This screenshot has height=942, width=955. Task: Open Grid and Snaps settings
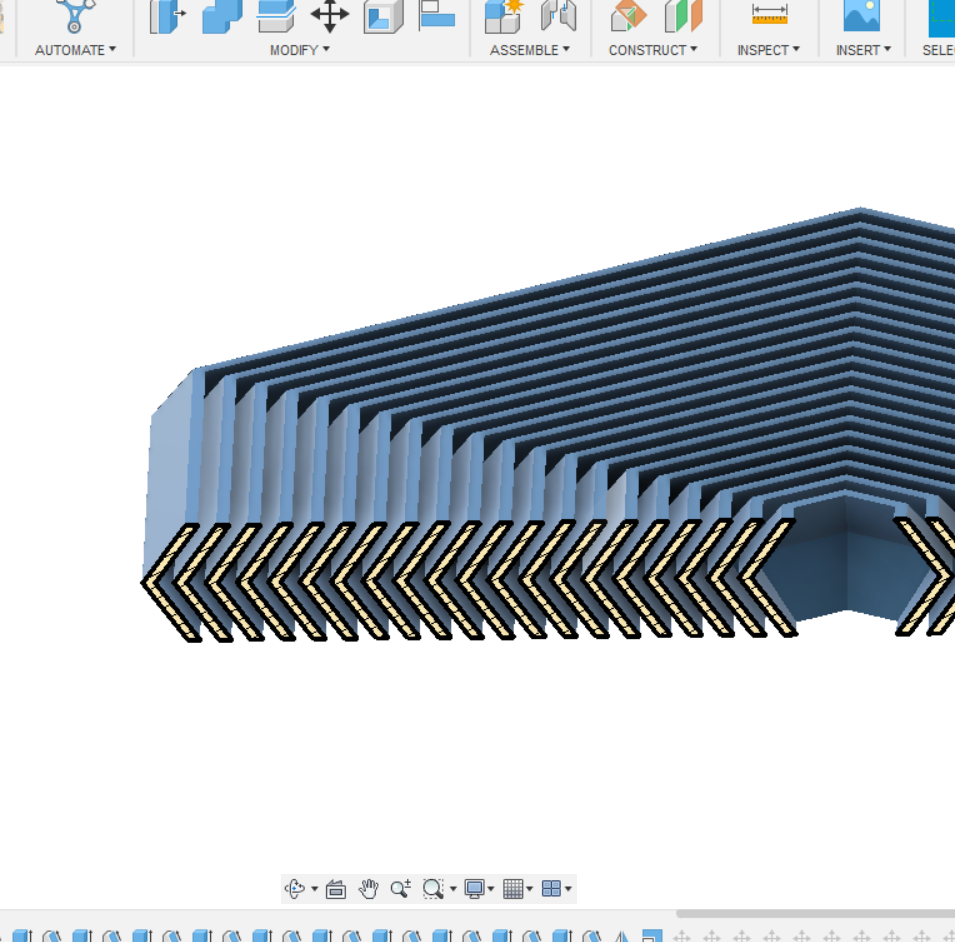[x=513, y=889]
